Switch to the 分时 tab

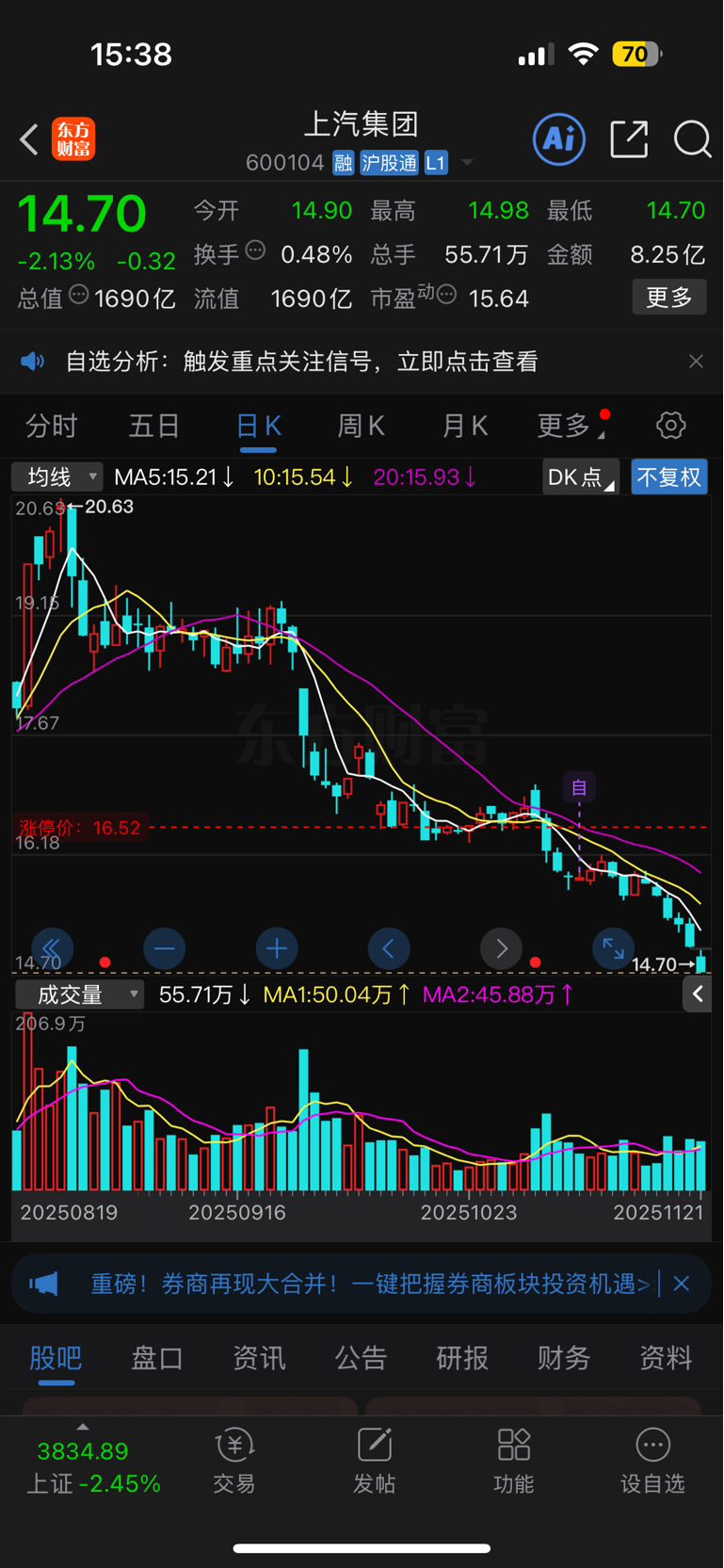tap(52, 427)
